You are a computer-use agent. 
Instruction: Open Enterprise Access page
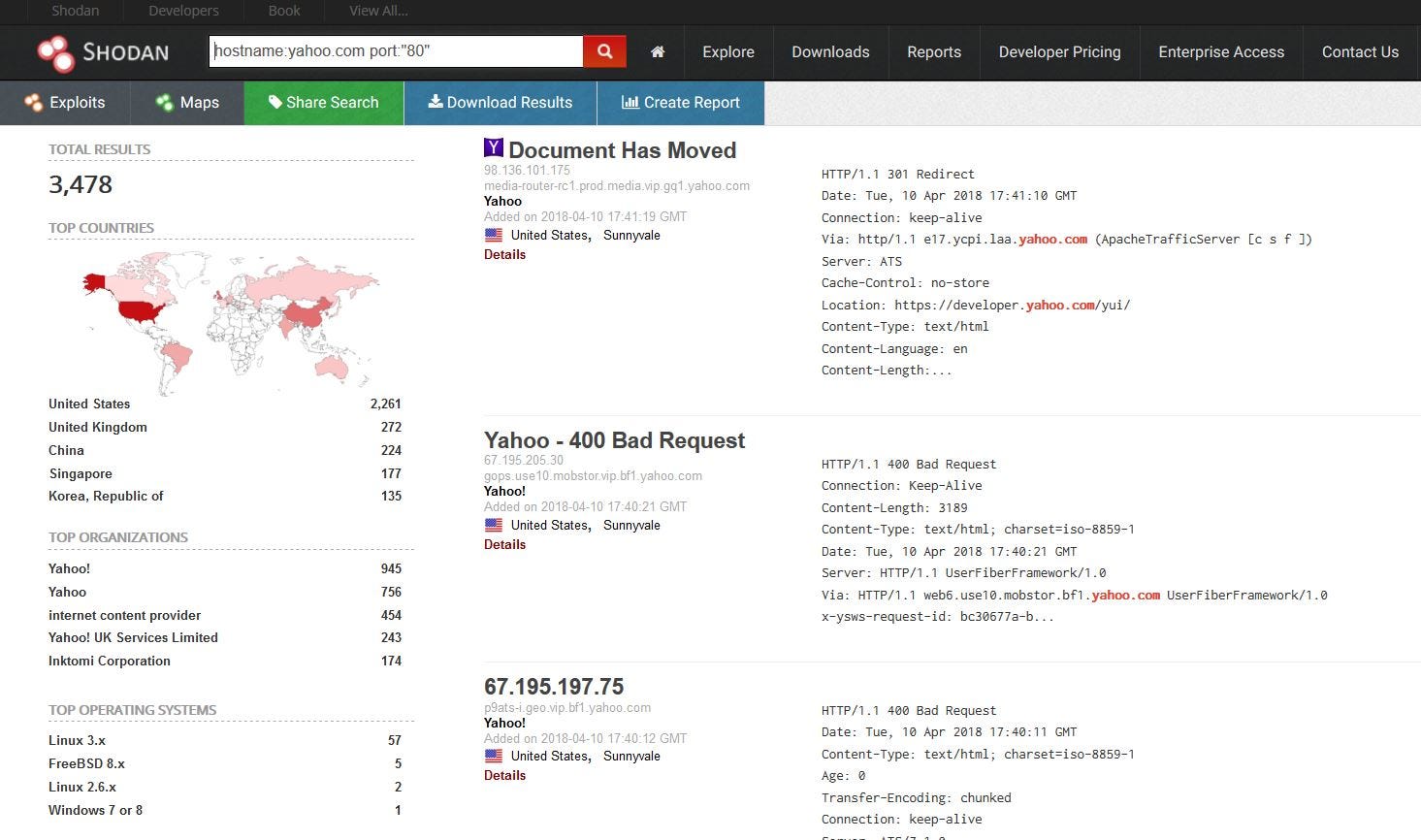coord(1221,52)
